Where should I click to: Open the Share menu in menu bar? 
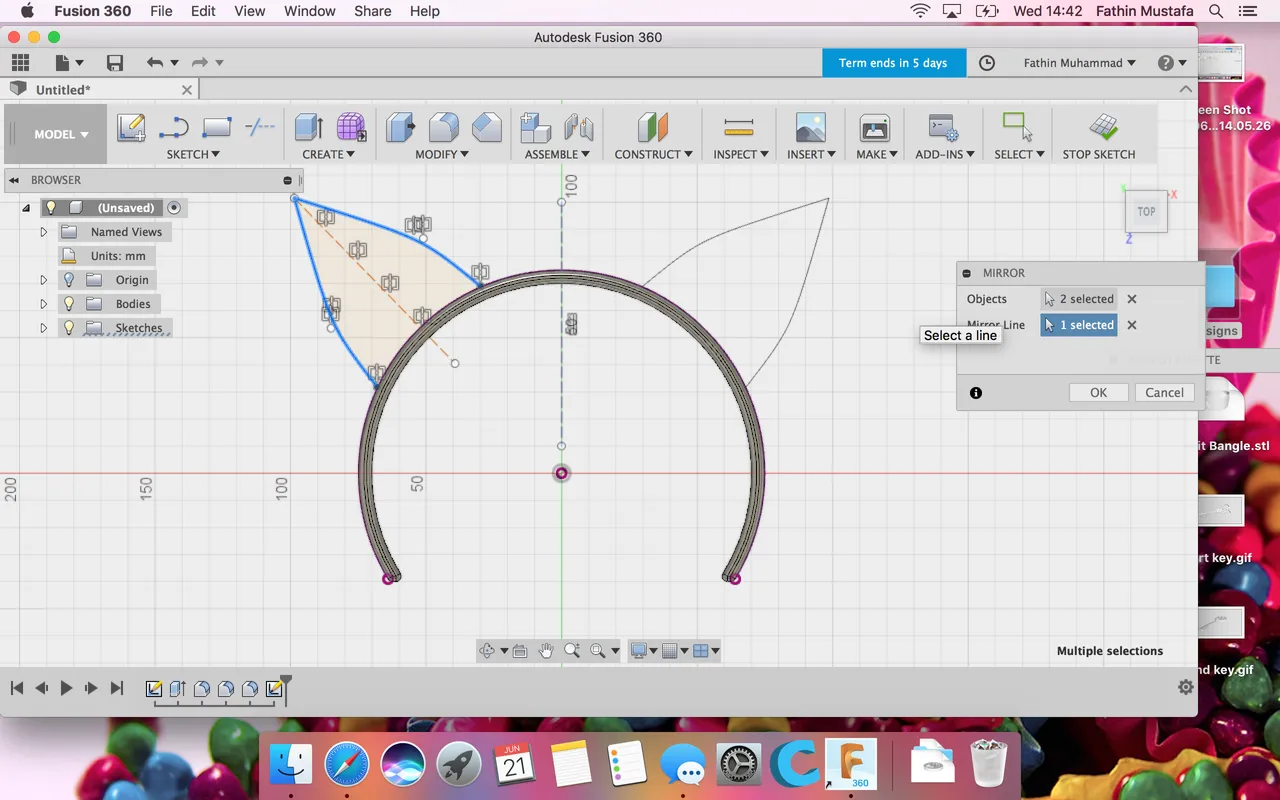(x=372, y=11)
